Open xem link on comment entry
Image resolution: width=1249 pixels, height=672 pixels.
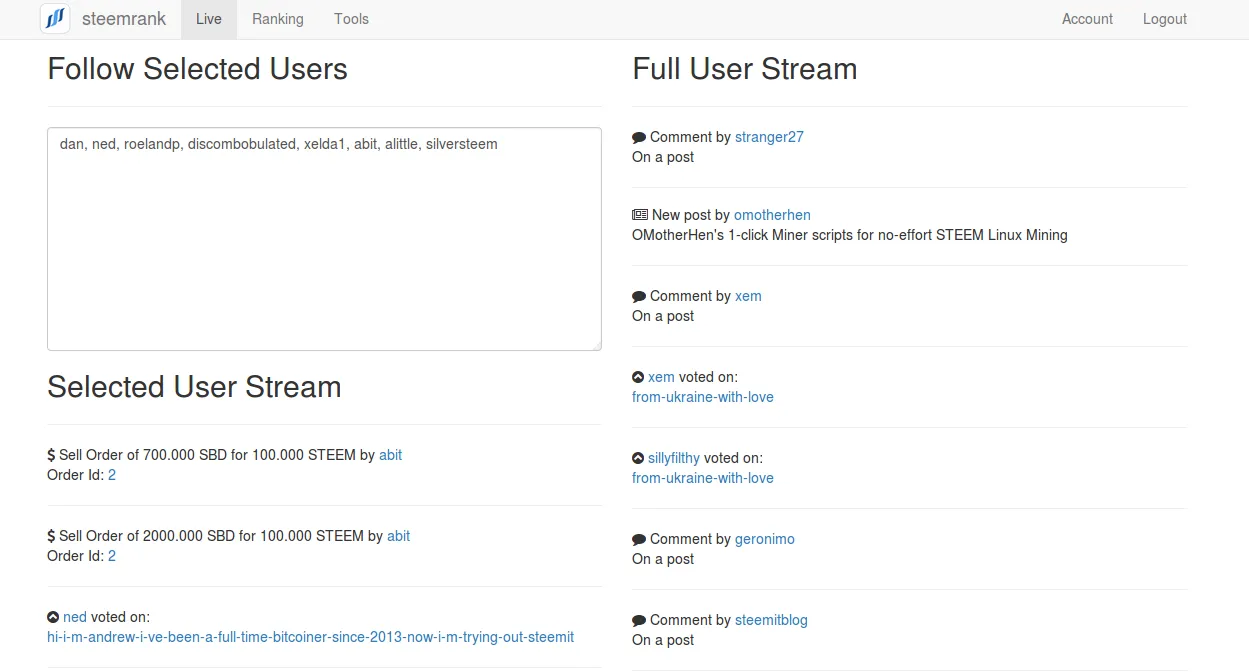tap(748, 296)
